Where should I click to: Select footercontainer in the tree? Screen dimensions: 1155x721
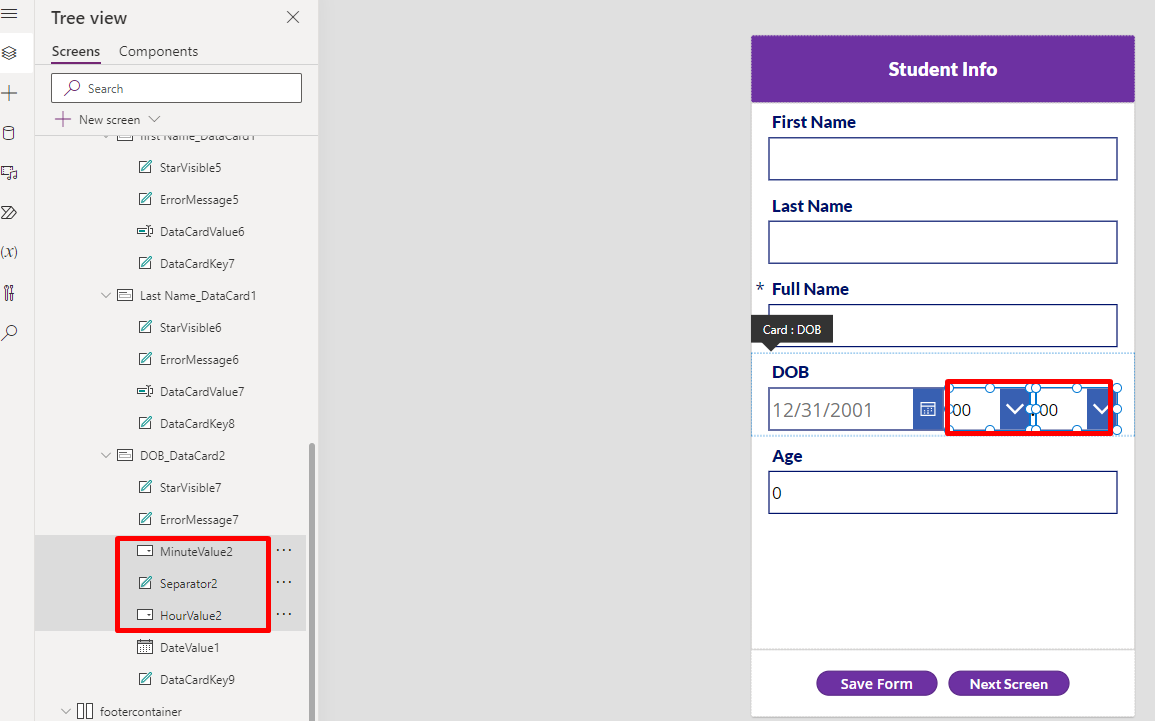(x=141, y=711)
